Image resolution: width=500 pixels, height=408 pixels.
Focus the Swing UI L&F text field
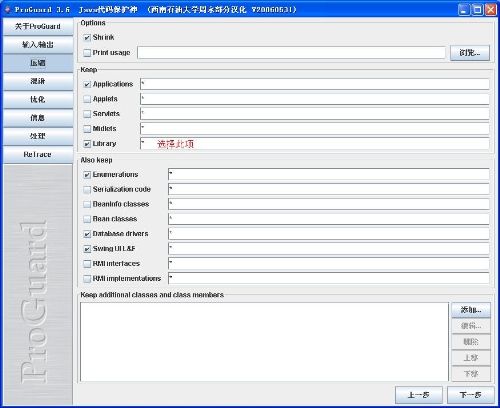329,249
